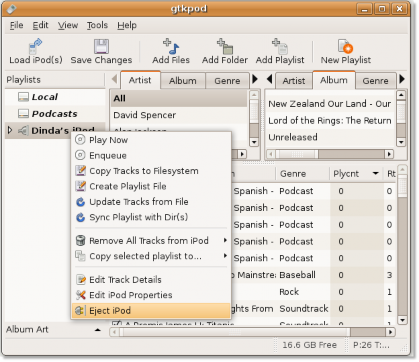
Task: Select New Zealand Our Land album
Action: click(330, 104)
